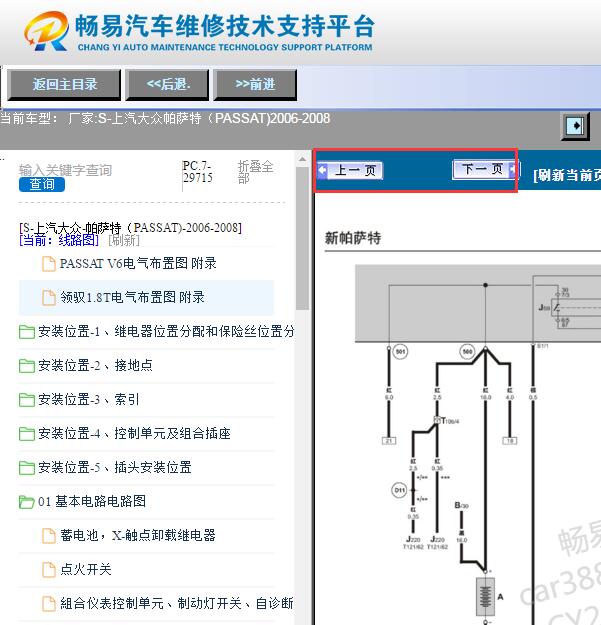The image size is (601, 625).
Task: Click open folder icon of 01 基本电路电路图
Action: point(27,502)
